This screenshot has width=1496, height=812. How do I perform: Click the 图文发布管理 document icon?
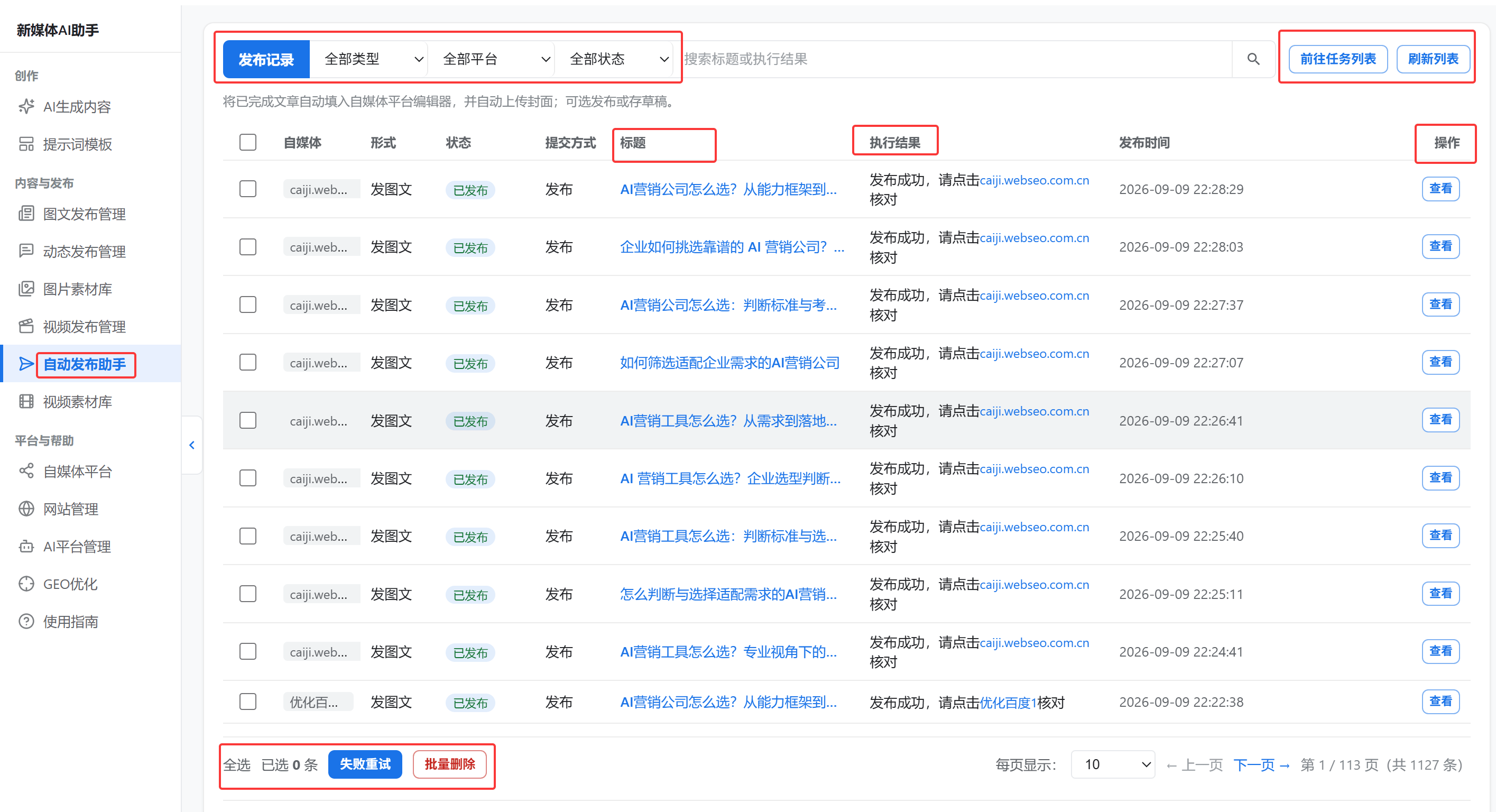point(26,214)
